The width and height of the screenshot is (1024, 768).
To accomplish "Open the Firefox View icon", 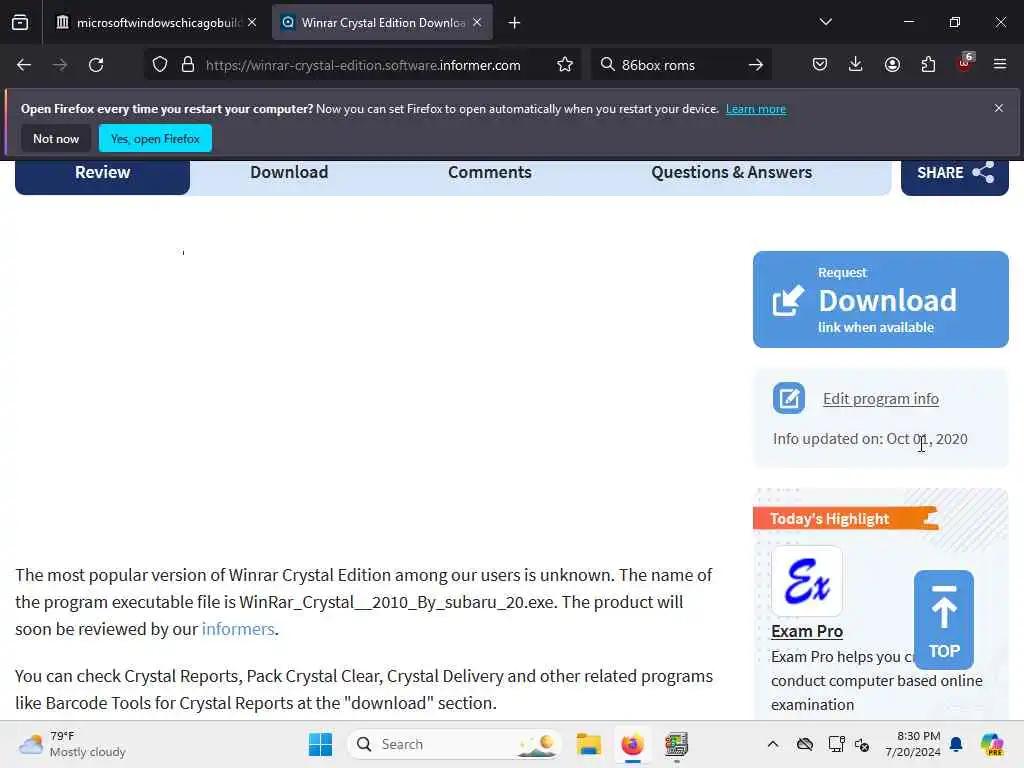I will click(20, 23).
